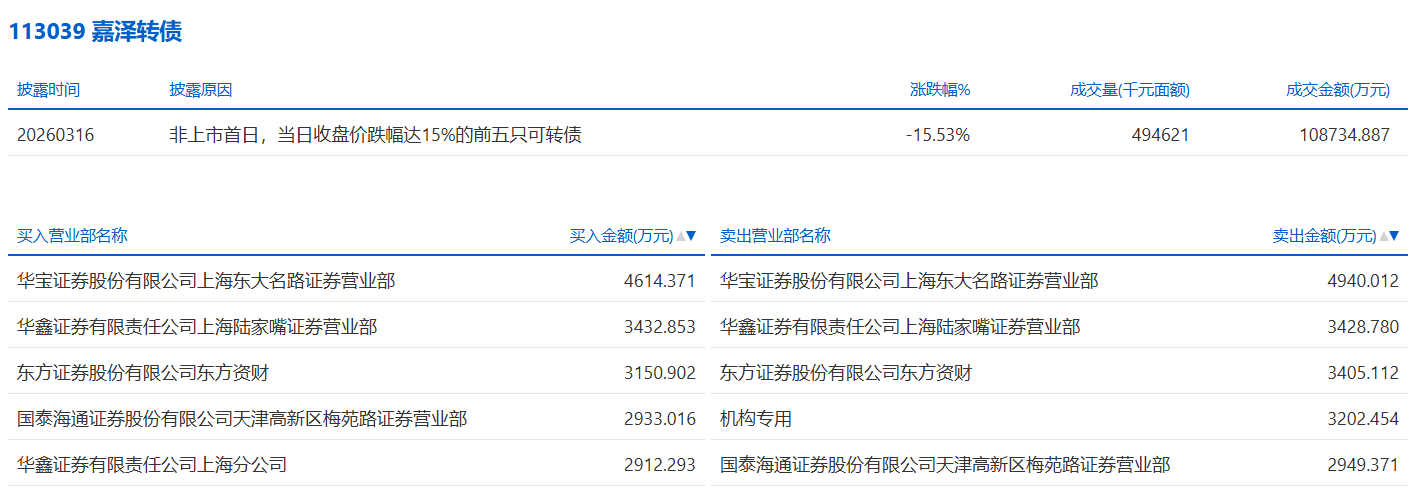Image resolution: width=1413 pixels, height=495 pixels.
Task: Click the 成交量(千元面额) header
Action: tap(1130, 90)
